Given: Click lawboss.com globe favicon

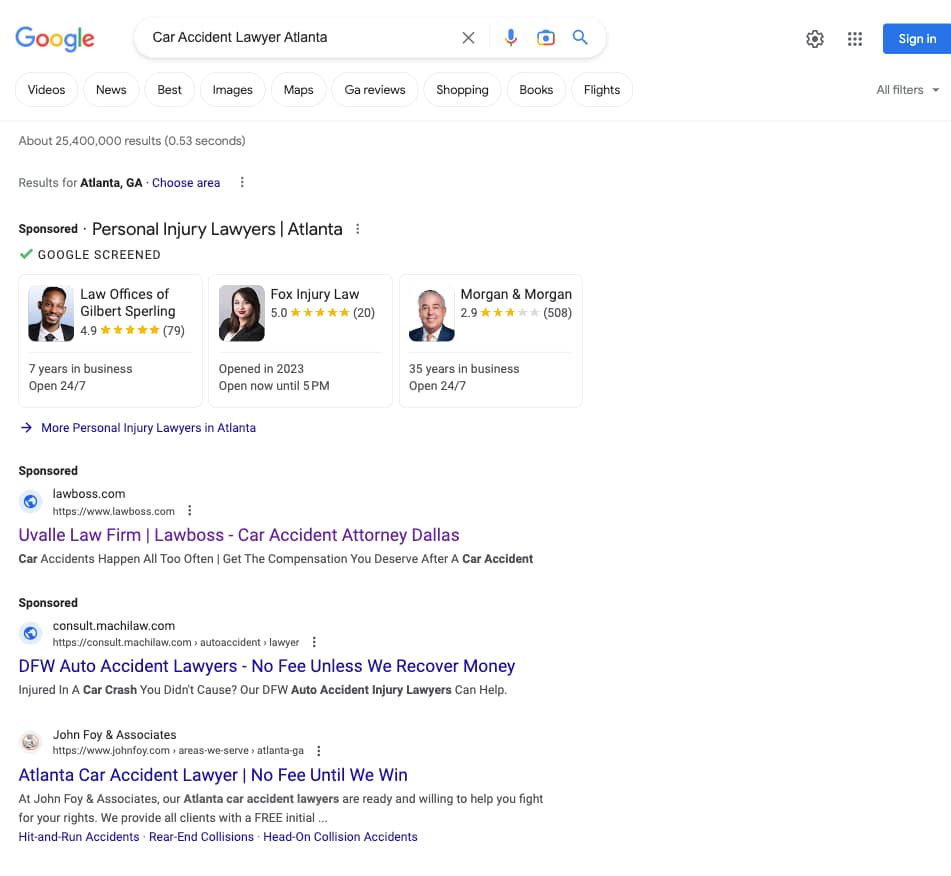Looking at the screenshot, I should pyautogui.click(x=30, y=502).
